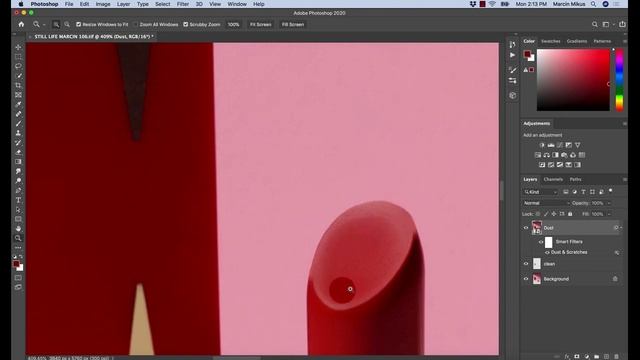The width and height of the screenshot is (640, 360).
Task: Click the Fit Screen button
Action: click(260, 24)
